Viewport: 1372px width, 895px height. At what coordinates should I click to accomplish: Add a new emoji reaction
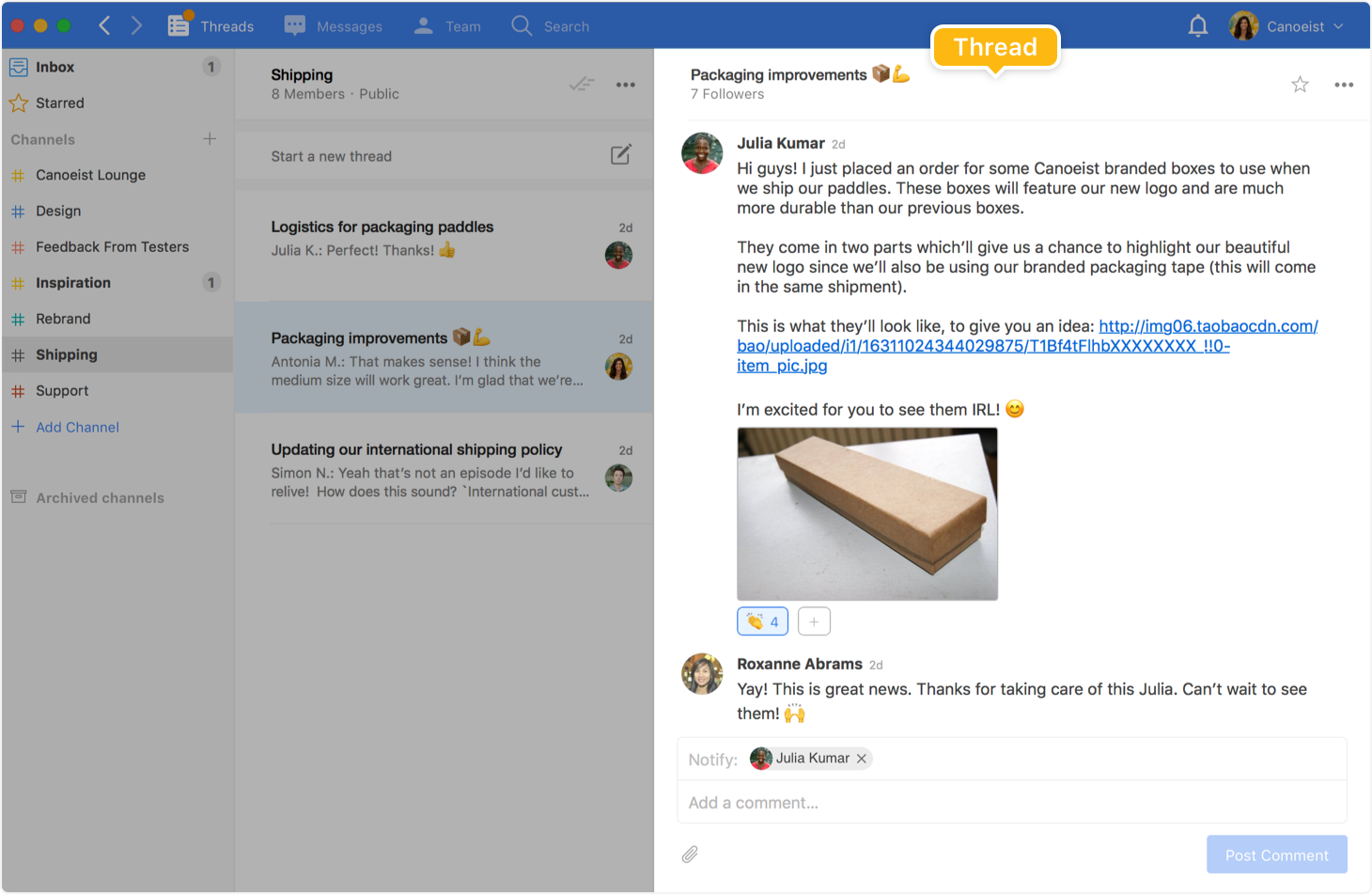(814, 621)
